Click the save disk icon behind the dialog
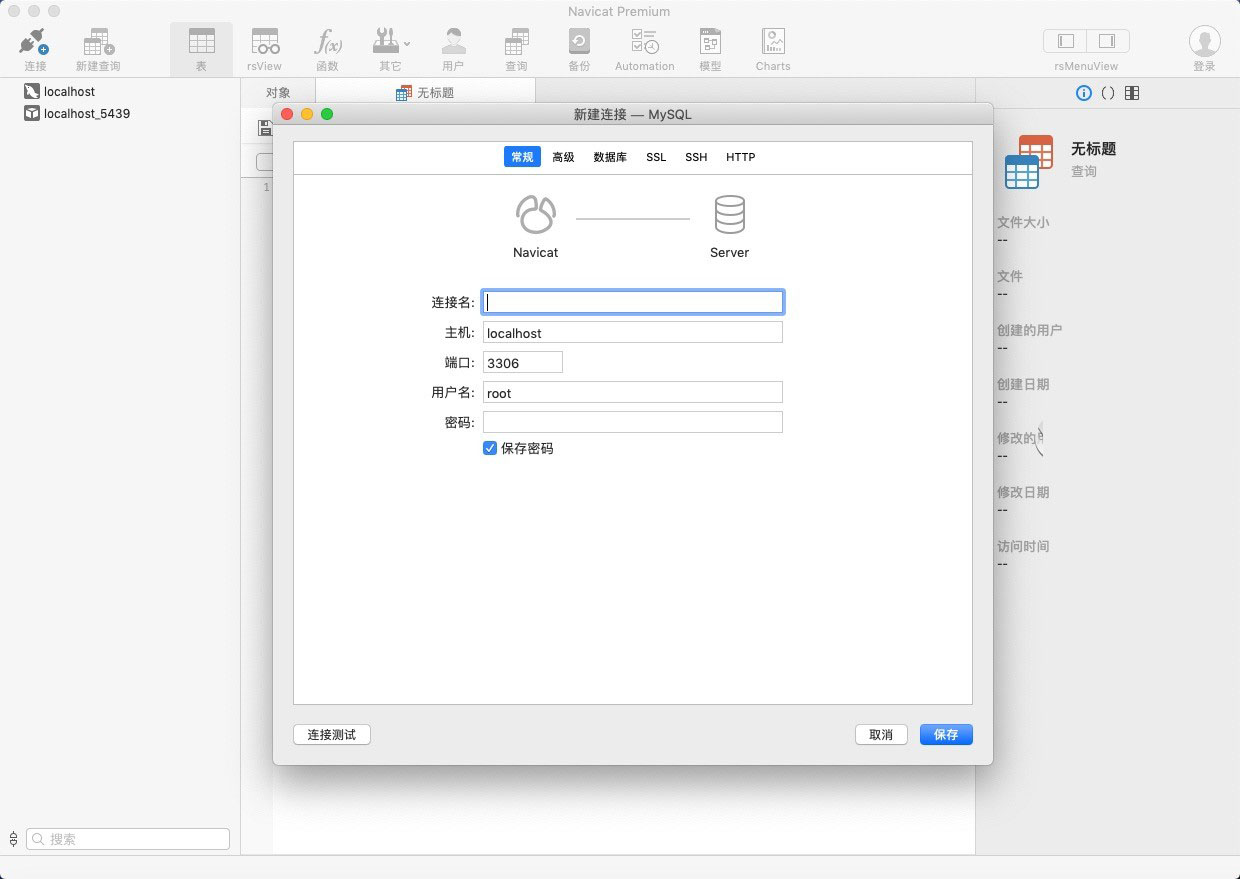Screen dimensions: 1240x879 (x=265, y=127)
